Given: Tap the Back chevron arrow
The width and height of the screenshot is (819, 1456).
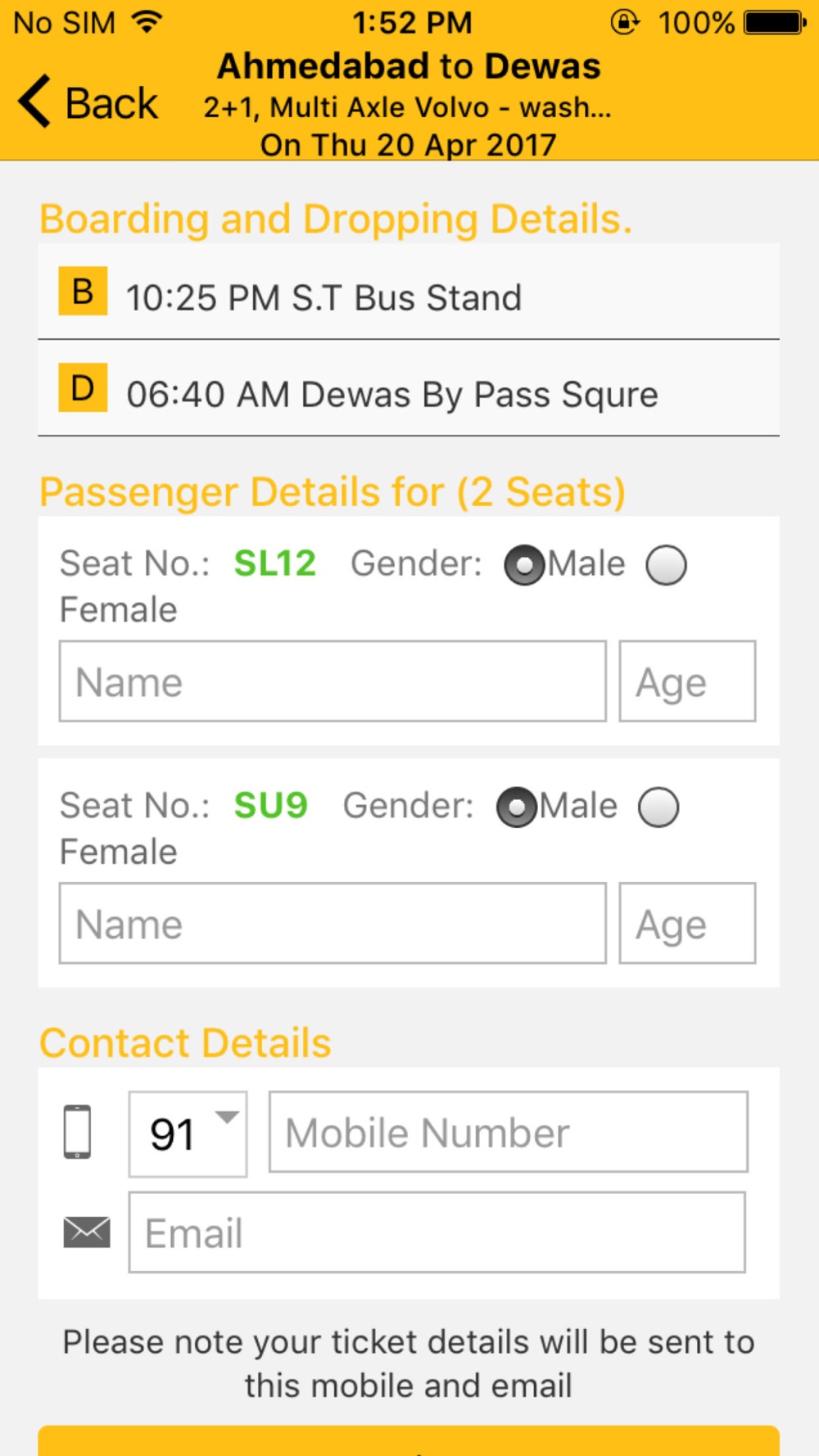Looking at the screenshot, I should click(34, 102).
